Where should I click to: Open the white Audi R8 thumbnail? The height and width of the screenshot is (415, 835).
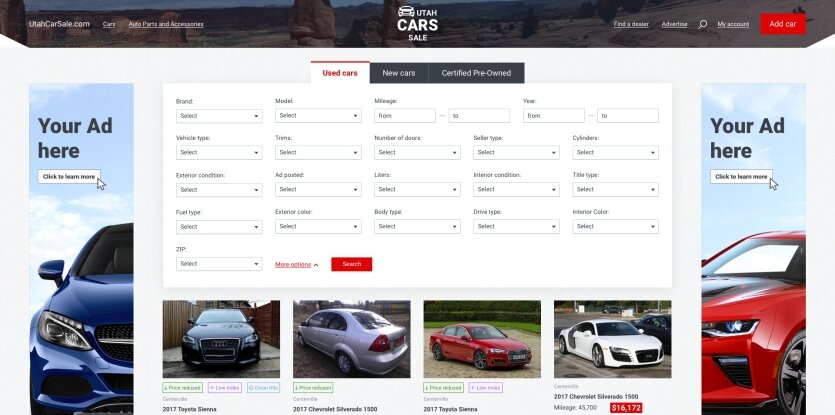tap(612, 339)
